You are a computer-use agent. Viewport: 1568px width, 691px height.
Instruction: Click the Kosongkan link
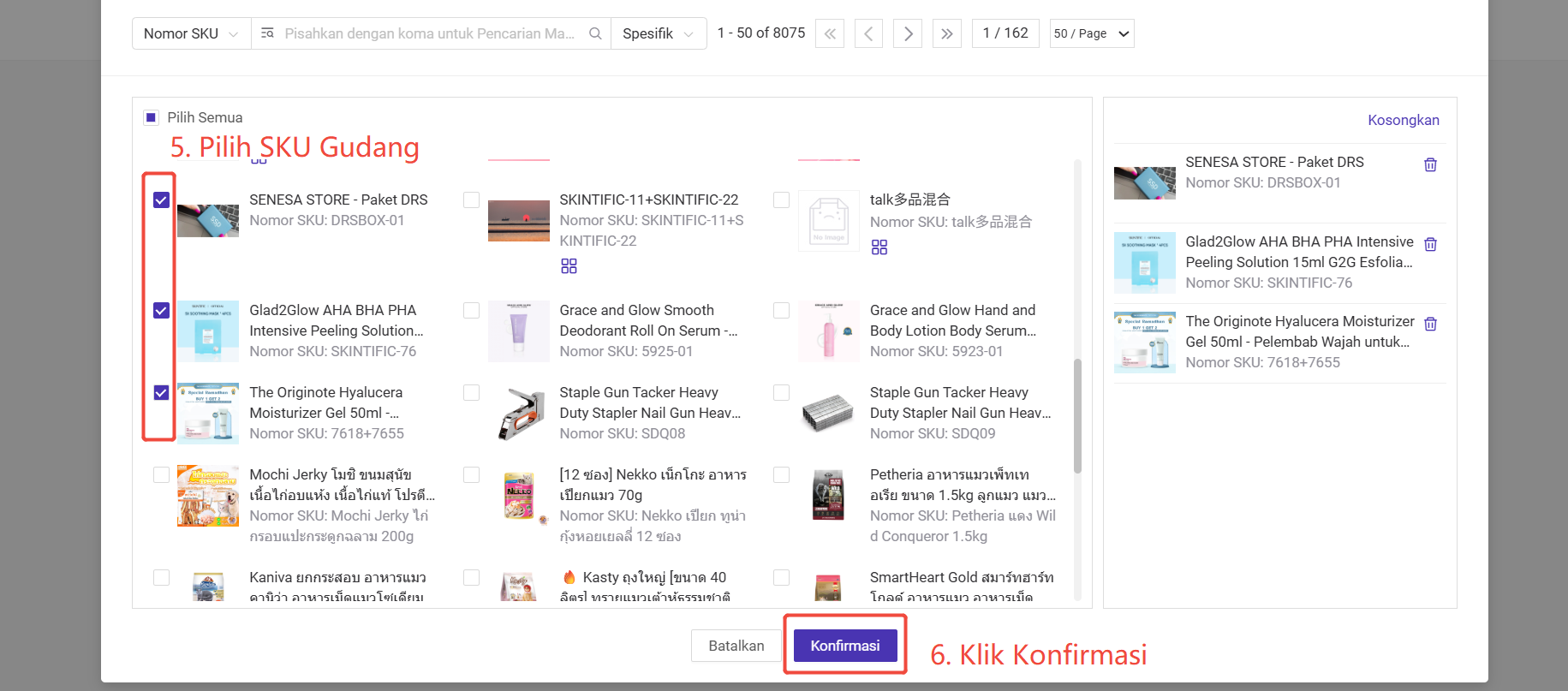point(1403,120)
